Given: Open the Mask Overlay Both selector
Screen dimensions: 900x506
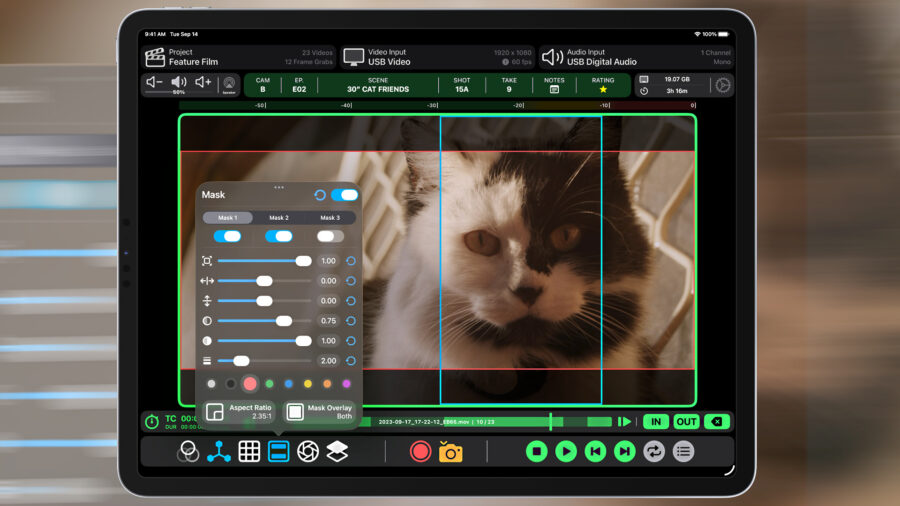Looking at the screenshot, I should pos(320,412).
